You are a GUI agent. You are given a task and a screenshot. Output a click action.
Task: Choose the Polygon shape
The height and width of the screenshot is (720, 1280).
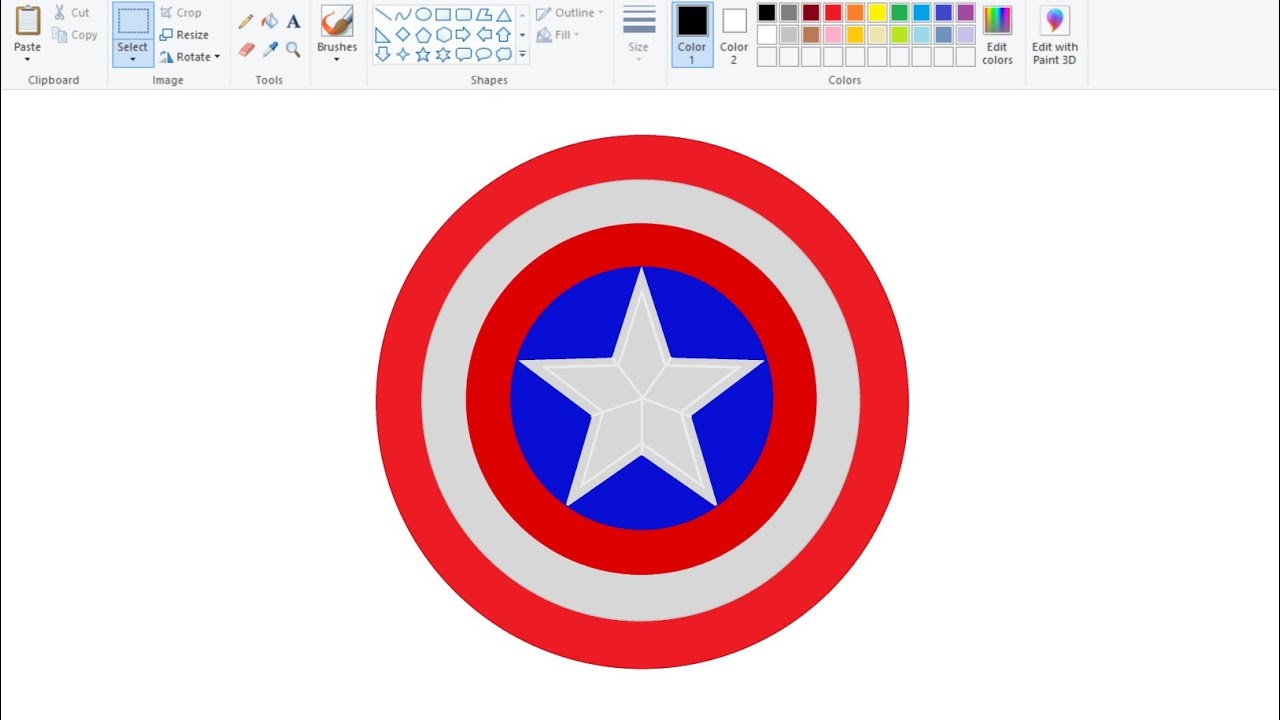pyautogui.click(x=483, y=14)
